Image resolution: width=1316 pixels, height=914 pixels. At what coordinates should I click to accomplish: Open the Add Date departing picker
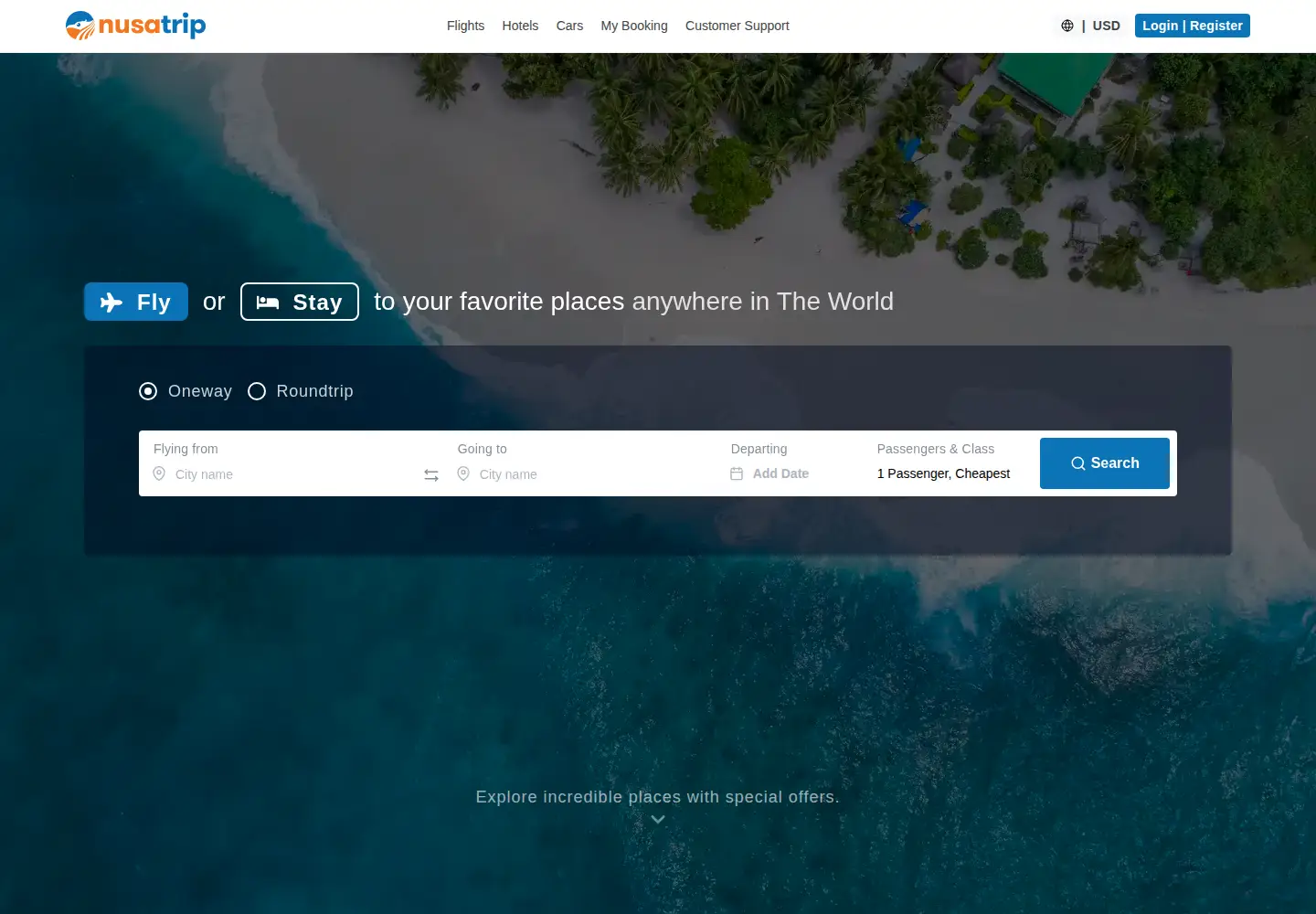tap(780, 473)
